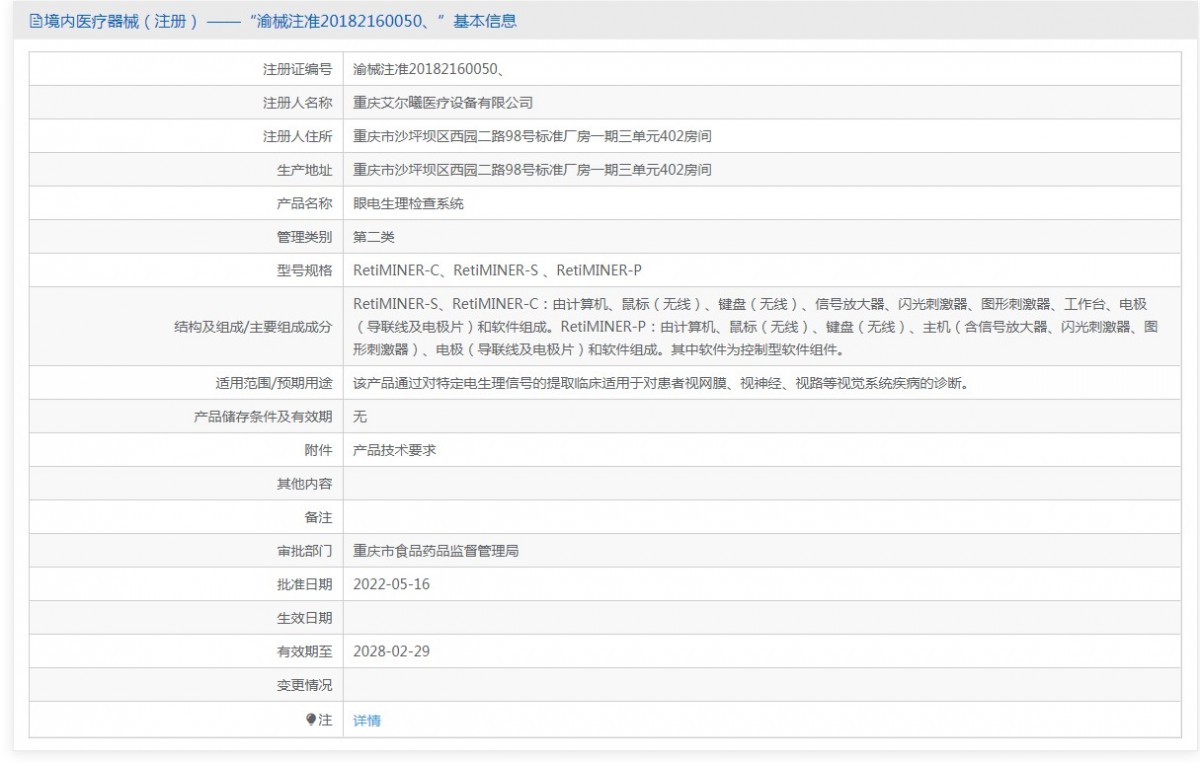Click the 注册证编号 row label
The image size is (1200, 763).
[x=297, y=69]
